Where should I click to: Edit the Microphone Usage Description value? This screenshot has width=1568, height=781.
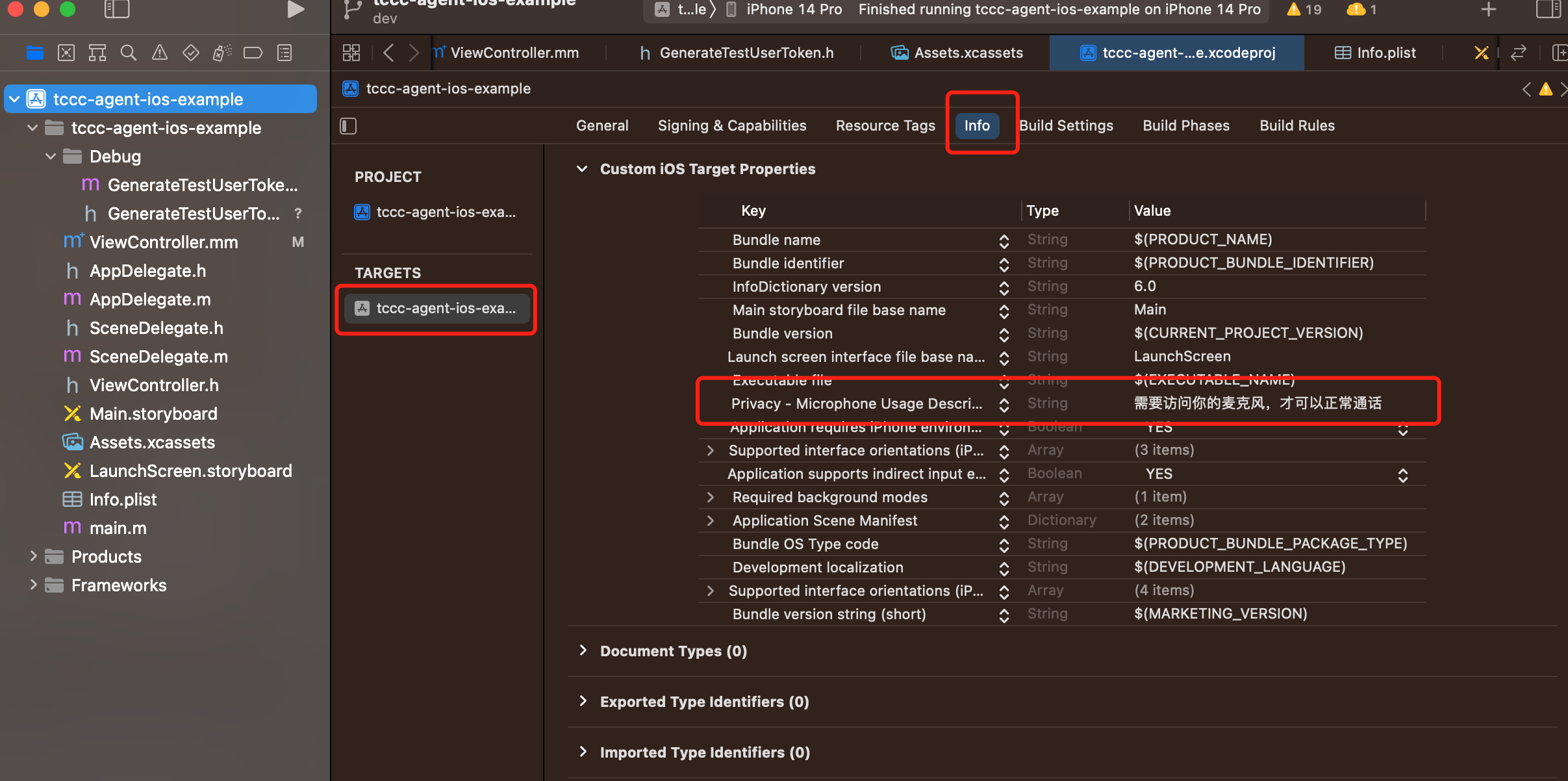[1257, 403]
